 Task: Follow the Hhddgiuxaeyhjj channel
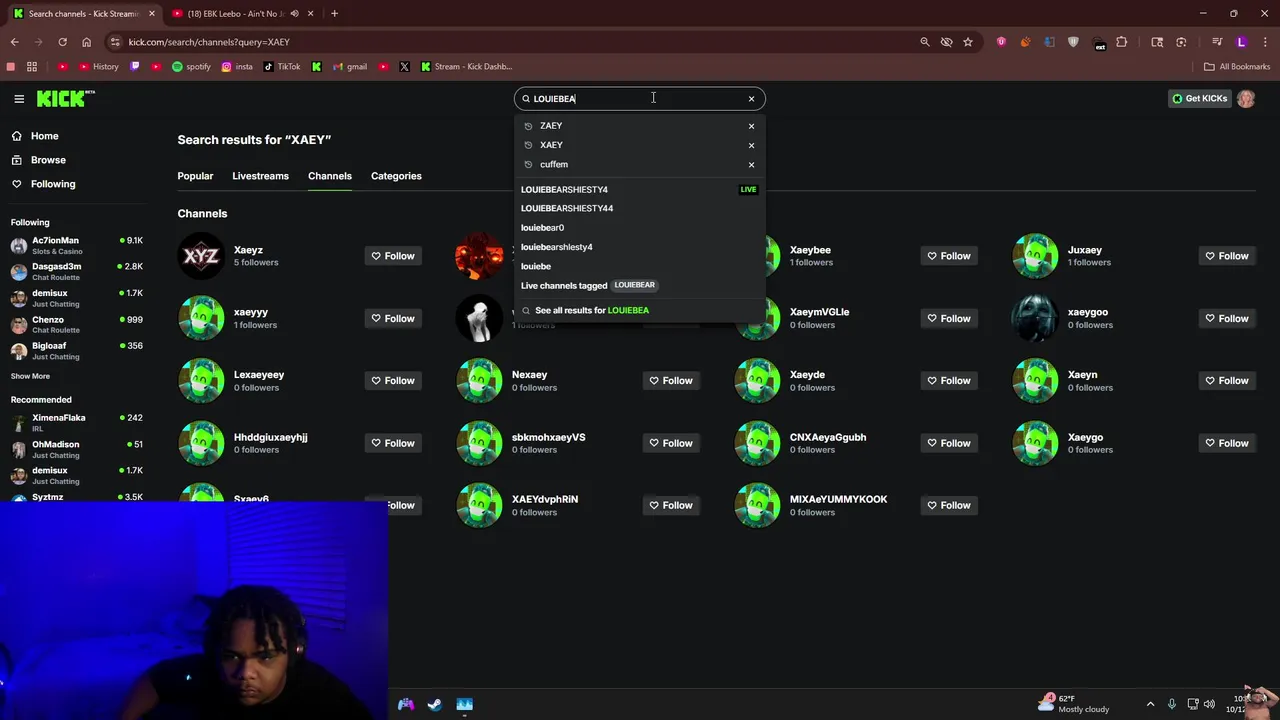coord(393,443)
